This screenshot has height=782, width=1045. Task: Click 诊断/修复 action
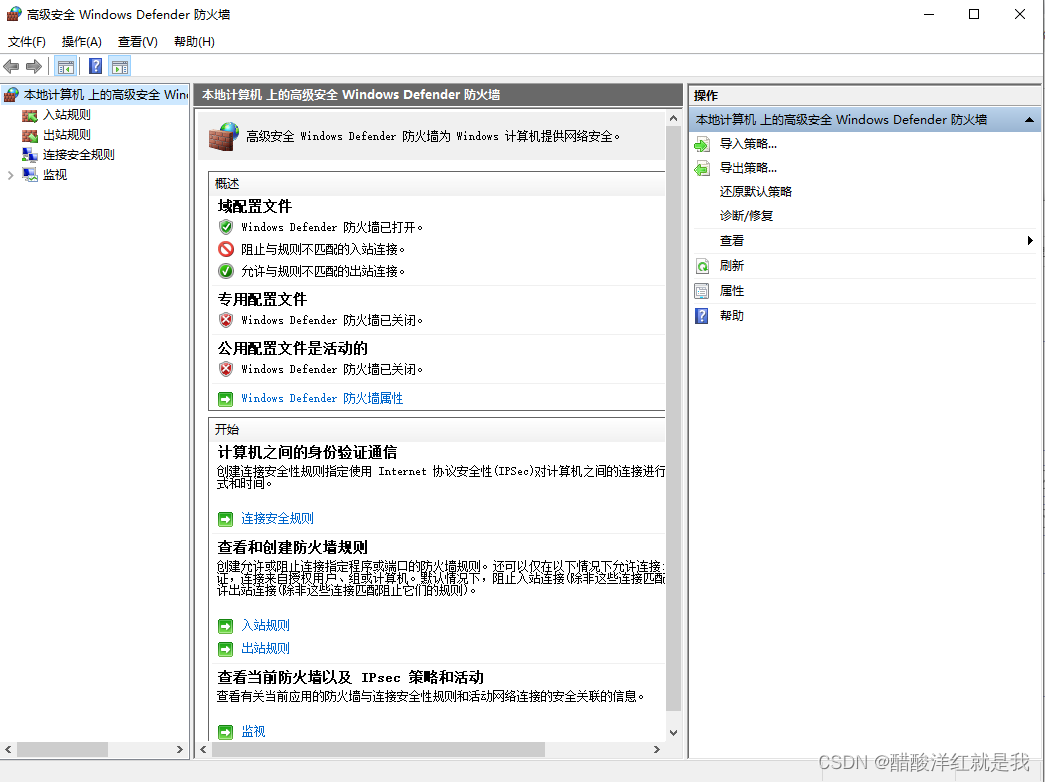(x=746, y=216)
